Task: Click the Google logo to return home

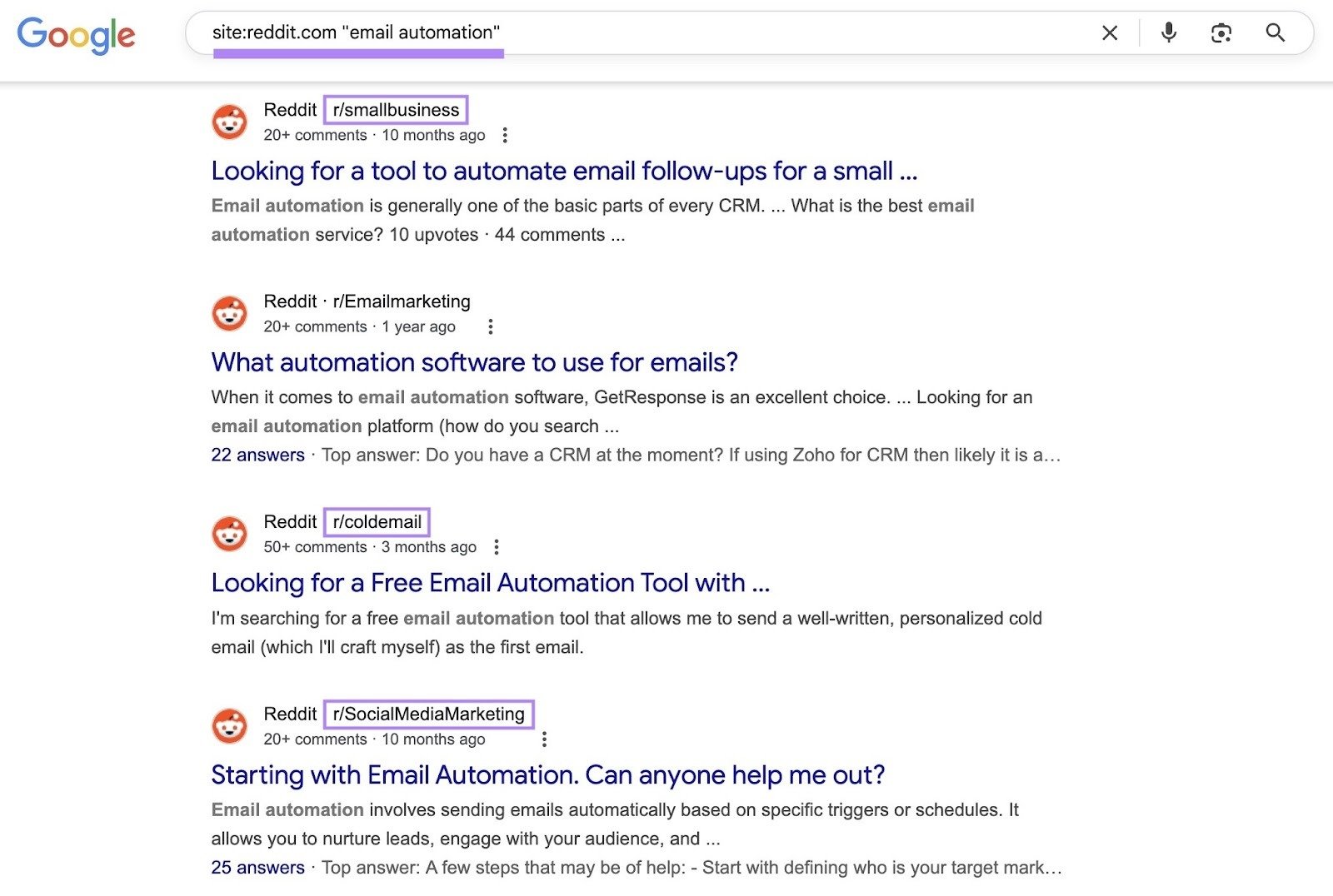Action: 77,35
